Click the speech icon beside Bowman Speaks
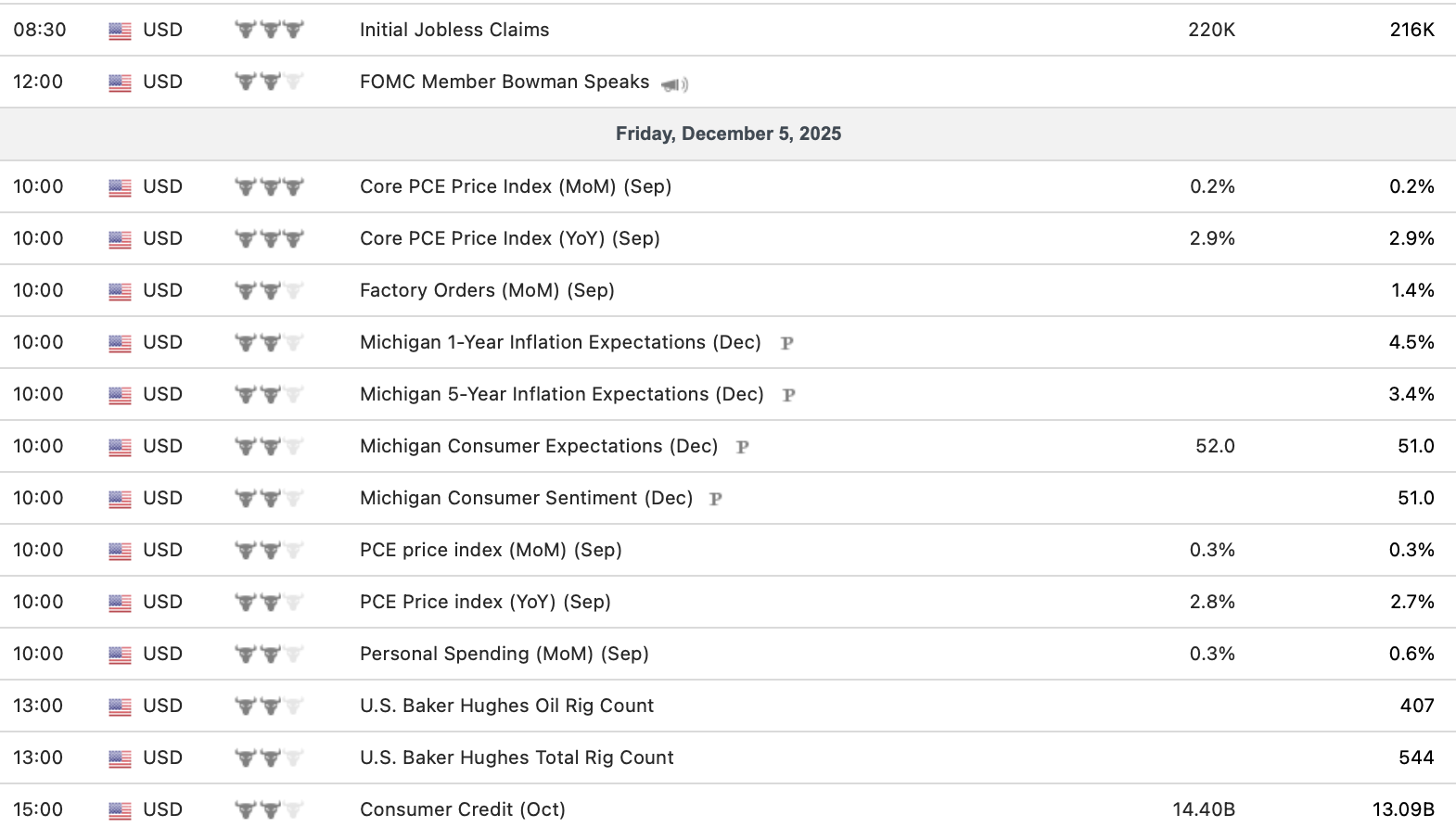1456x840 pixels. [674, 84]
